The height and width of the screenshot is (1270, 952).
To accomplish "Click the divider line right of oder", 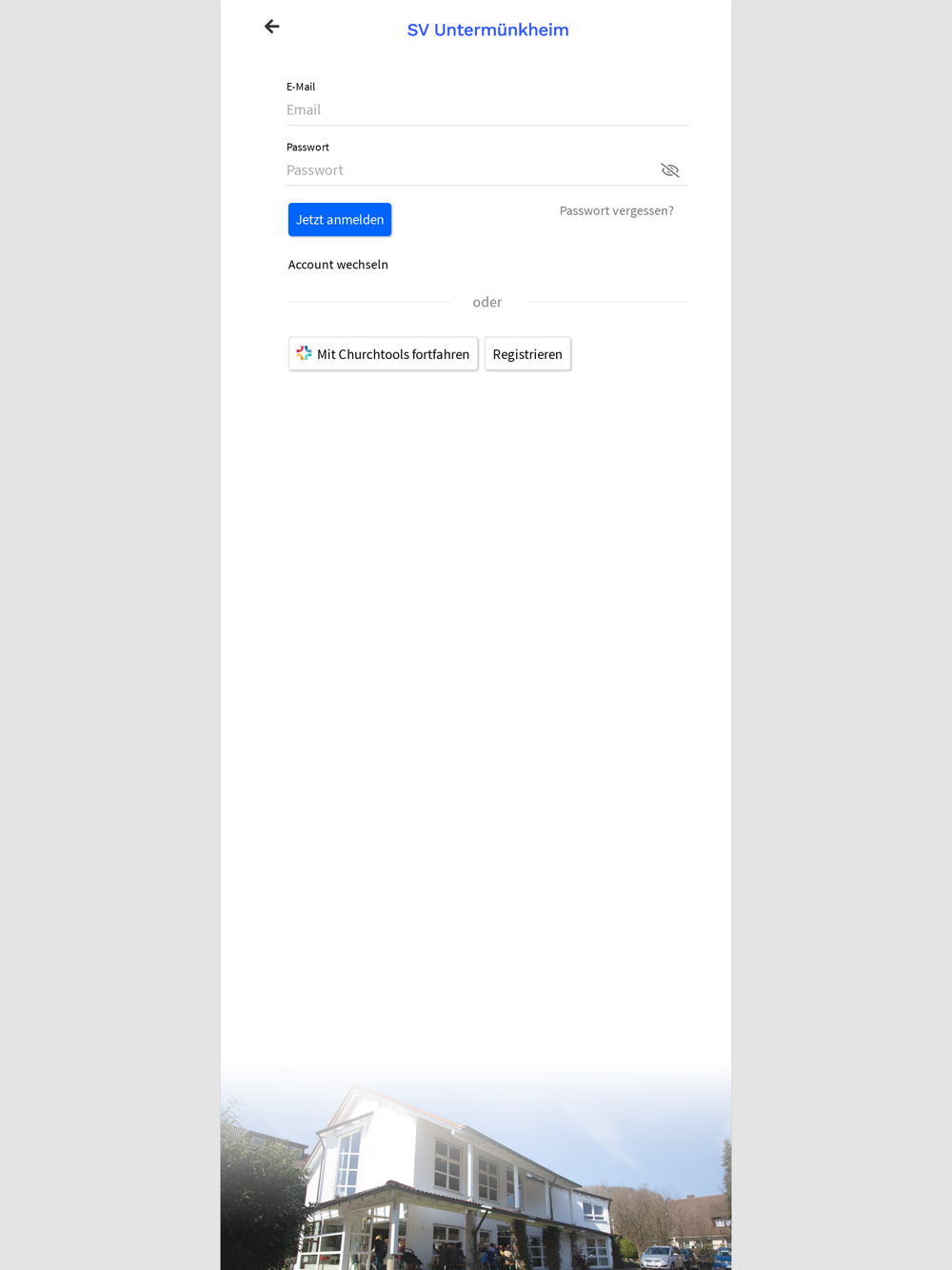I will 605,302.
